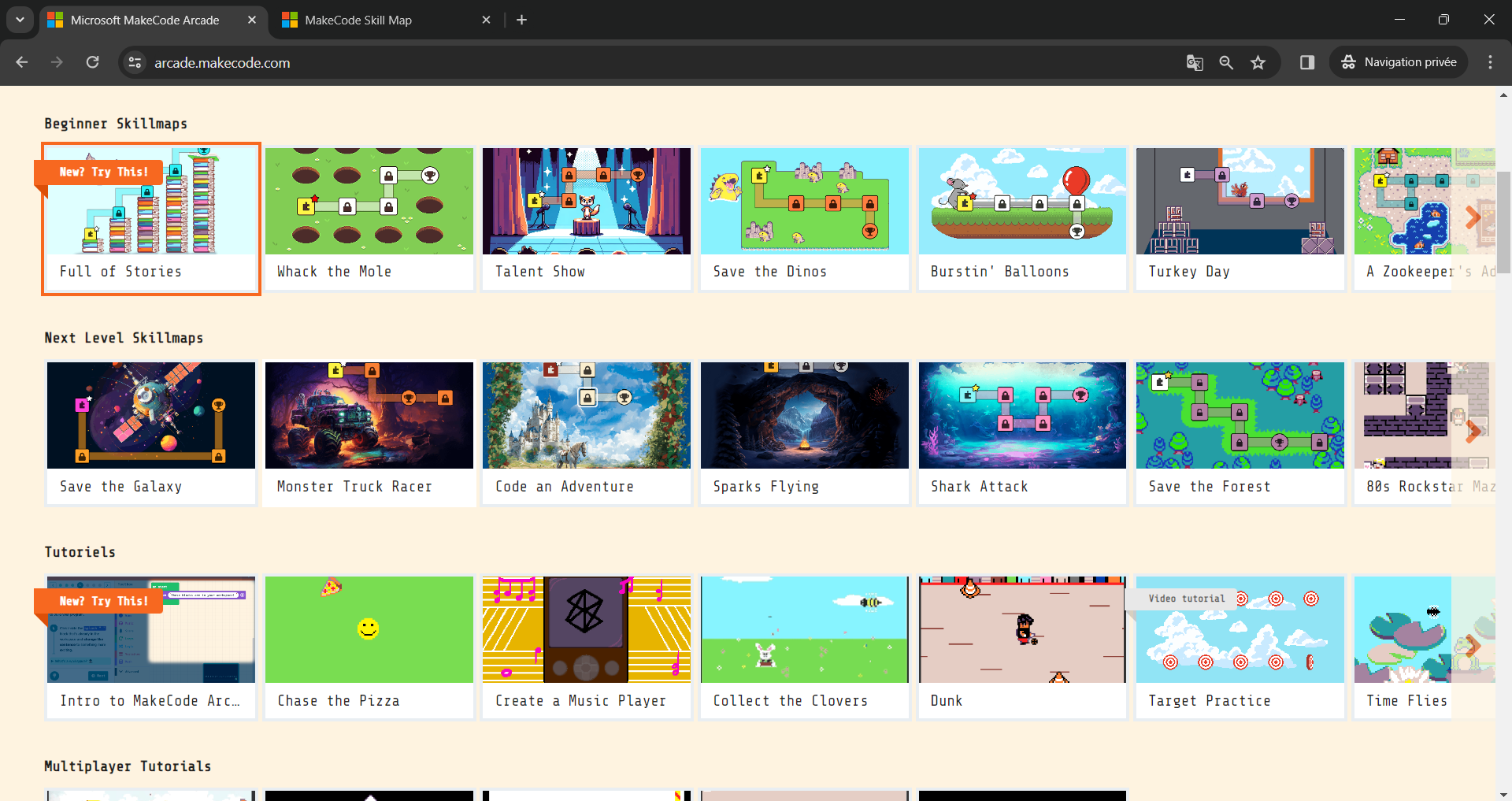Click the browser reload page icon
The image size is (1512, 801).
pyautogui.click(x=92, y=62)
